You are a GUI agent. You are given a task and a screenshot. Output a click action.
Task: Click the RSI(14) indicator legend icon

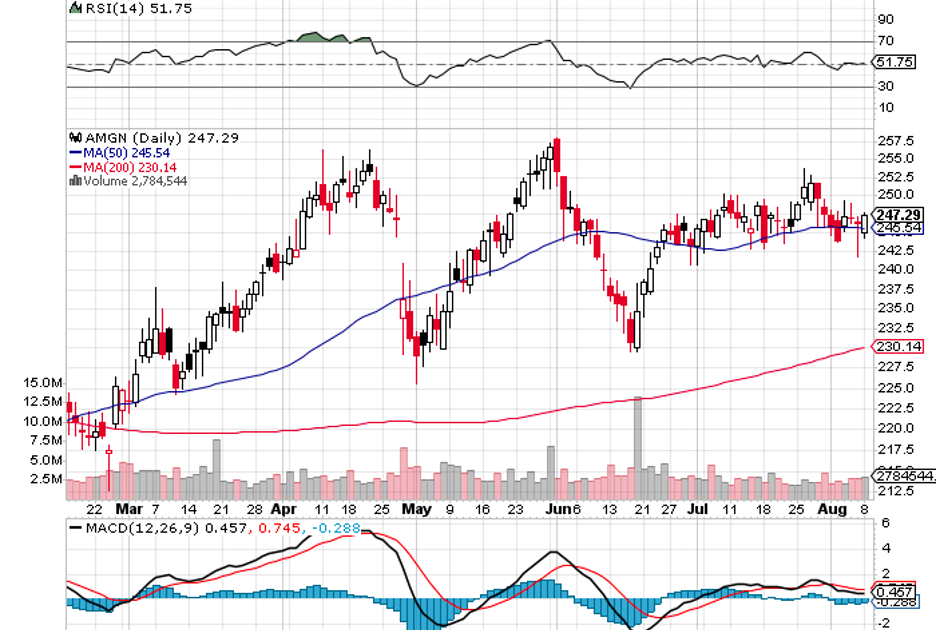(74, 8)
